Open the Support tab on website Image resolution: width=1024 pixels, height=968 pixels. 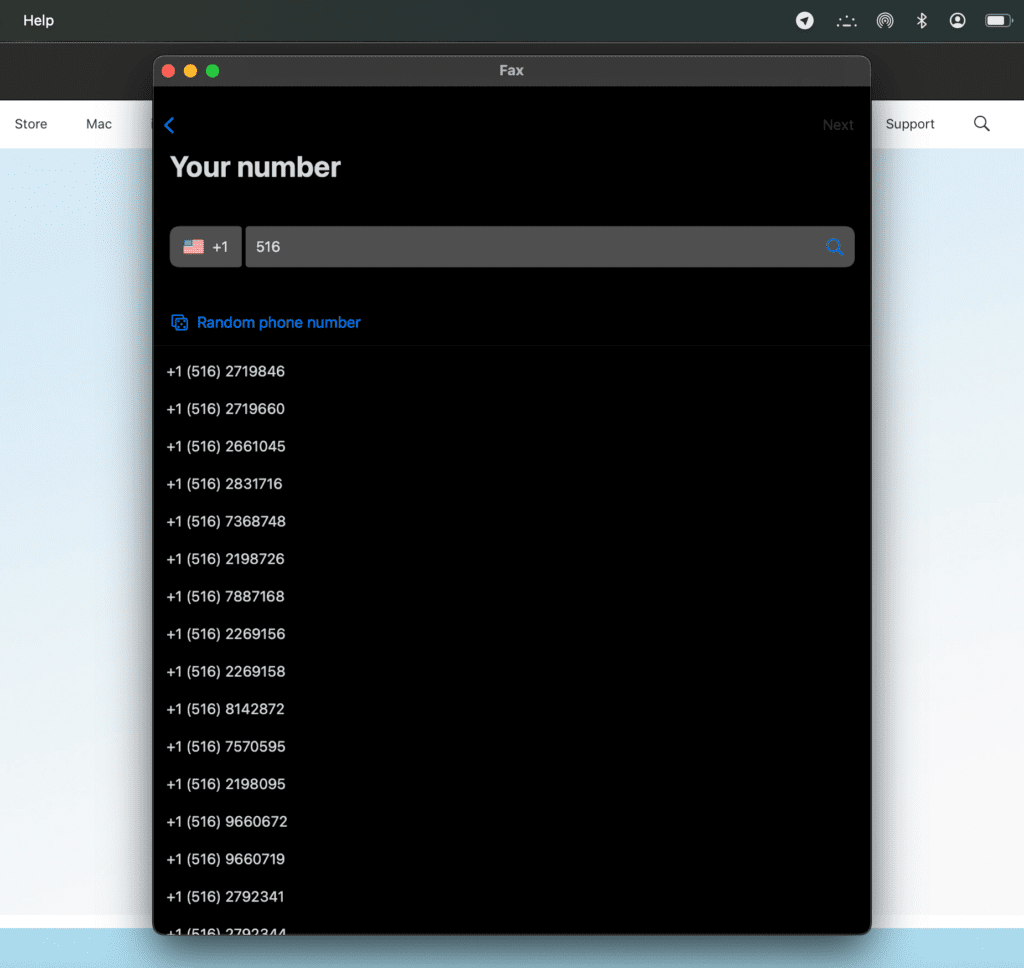[x=910, y=124]
